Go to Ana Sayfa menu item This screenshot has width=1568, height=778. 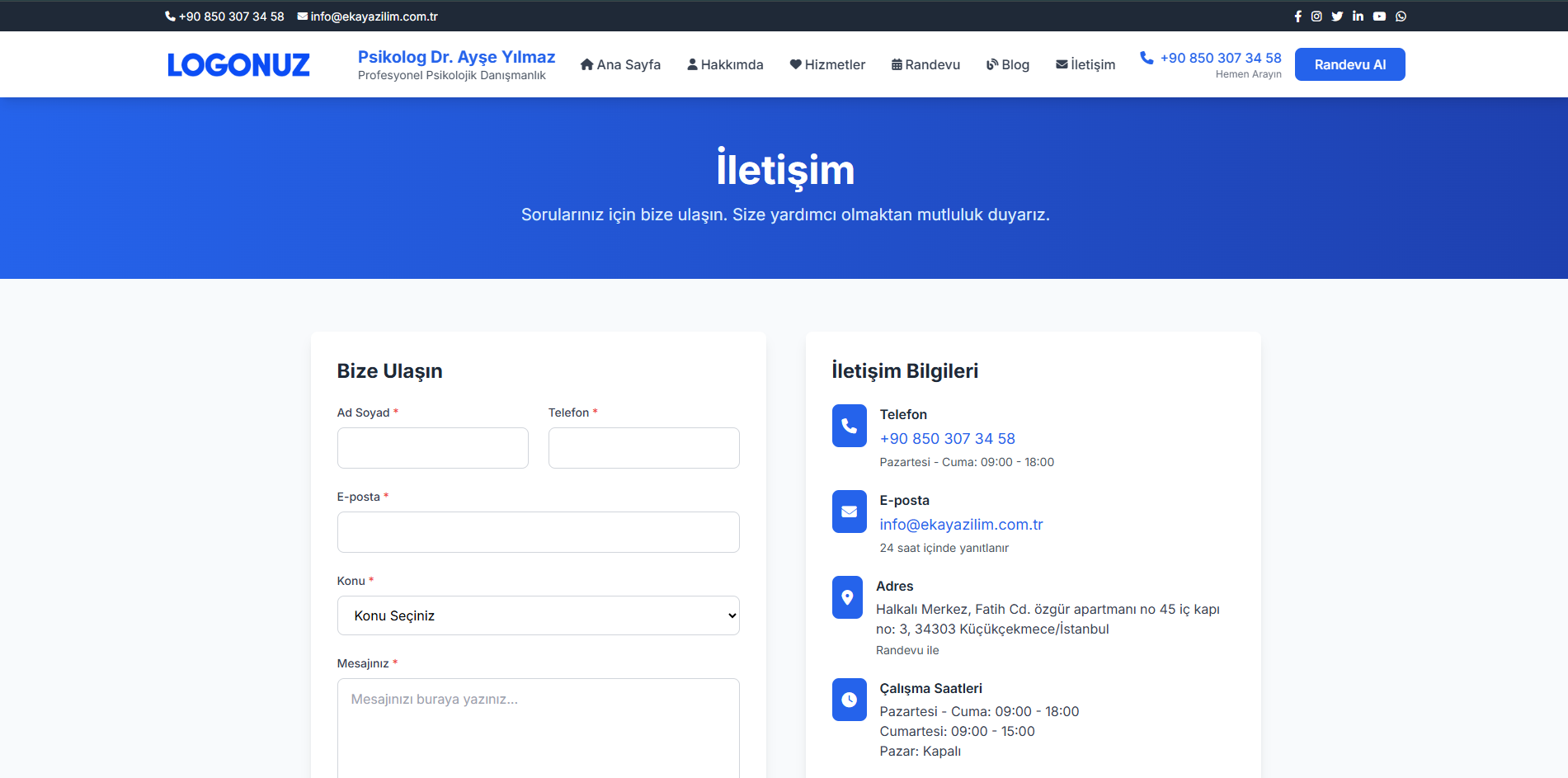point(620,64)
